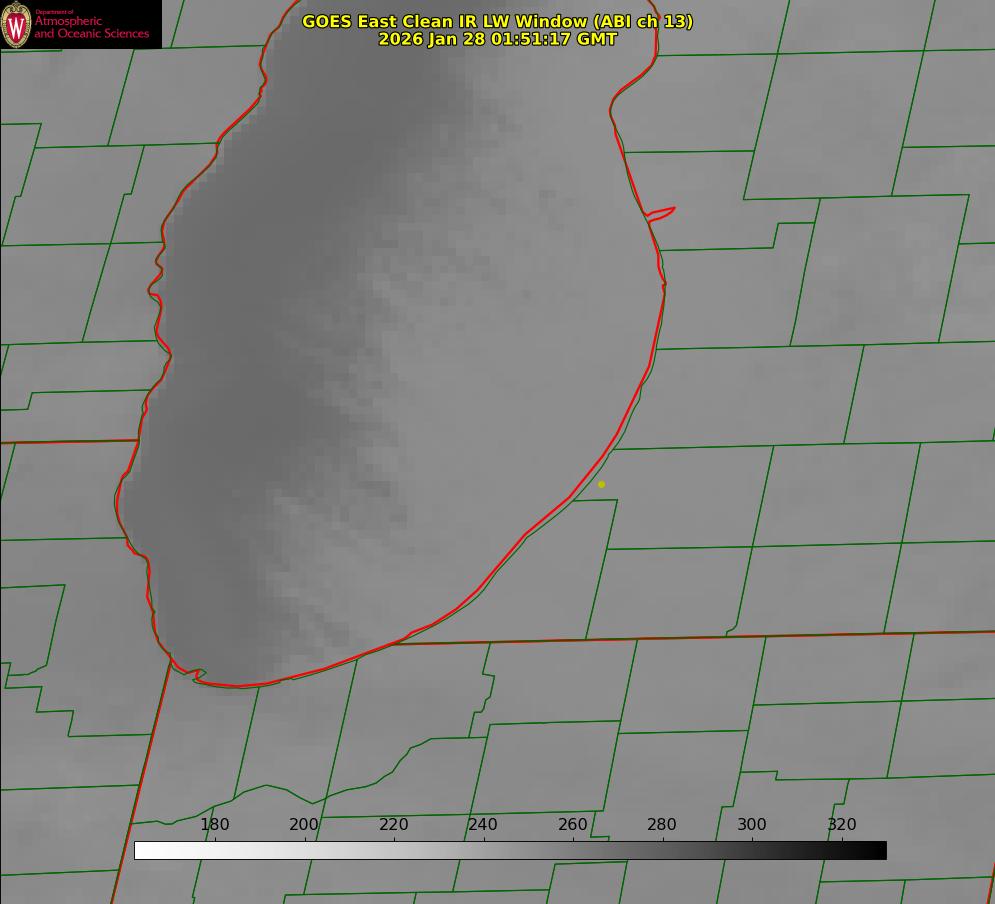Click the 320 colorbar tick label
Viewport: 995px width, 904px height.
pyautogui.click(x=842, y=825)
